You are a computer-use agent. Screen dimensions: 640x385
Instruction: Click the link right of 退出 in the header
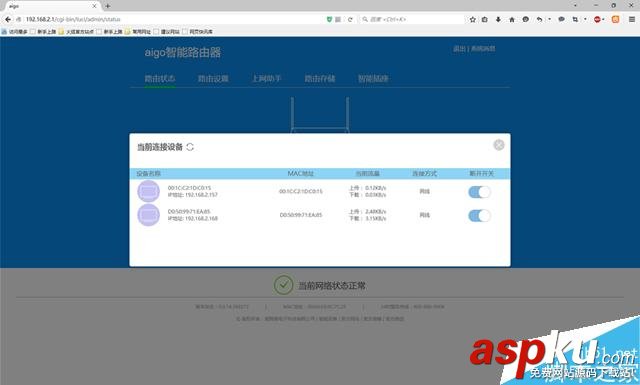point(483,49)
